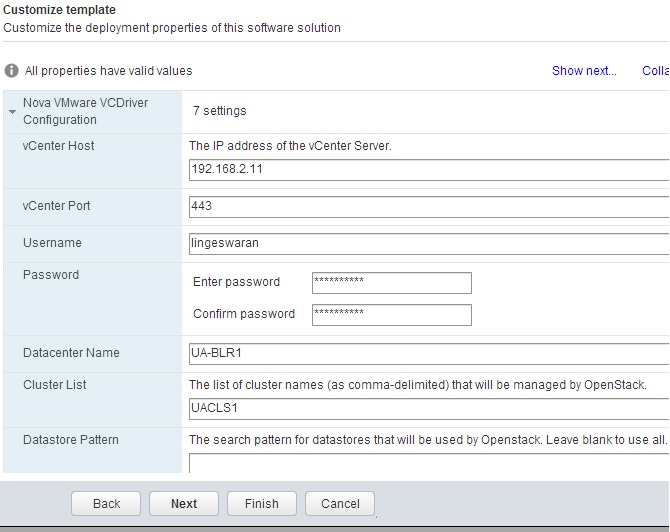Click the Collapse all link
The image size is (670, 532).
[x=656, y=71]
